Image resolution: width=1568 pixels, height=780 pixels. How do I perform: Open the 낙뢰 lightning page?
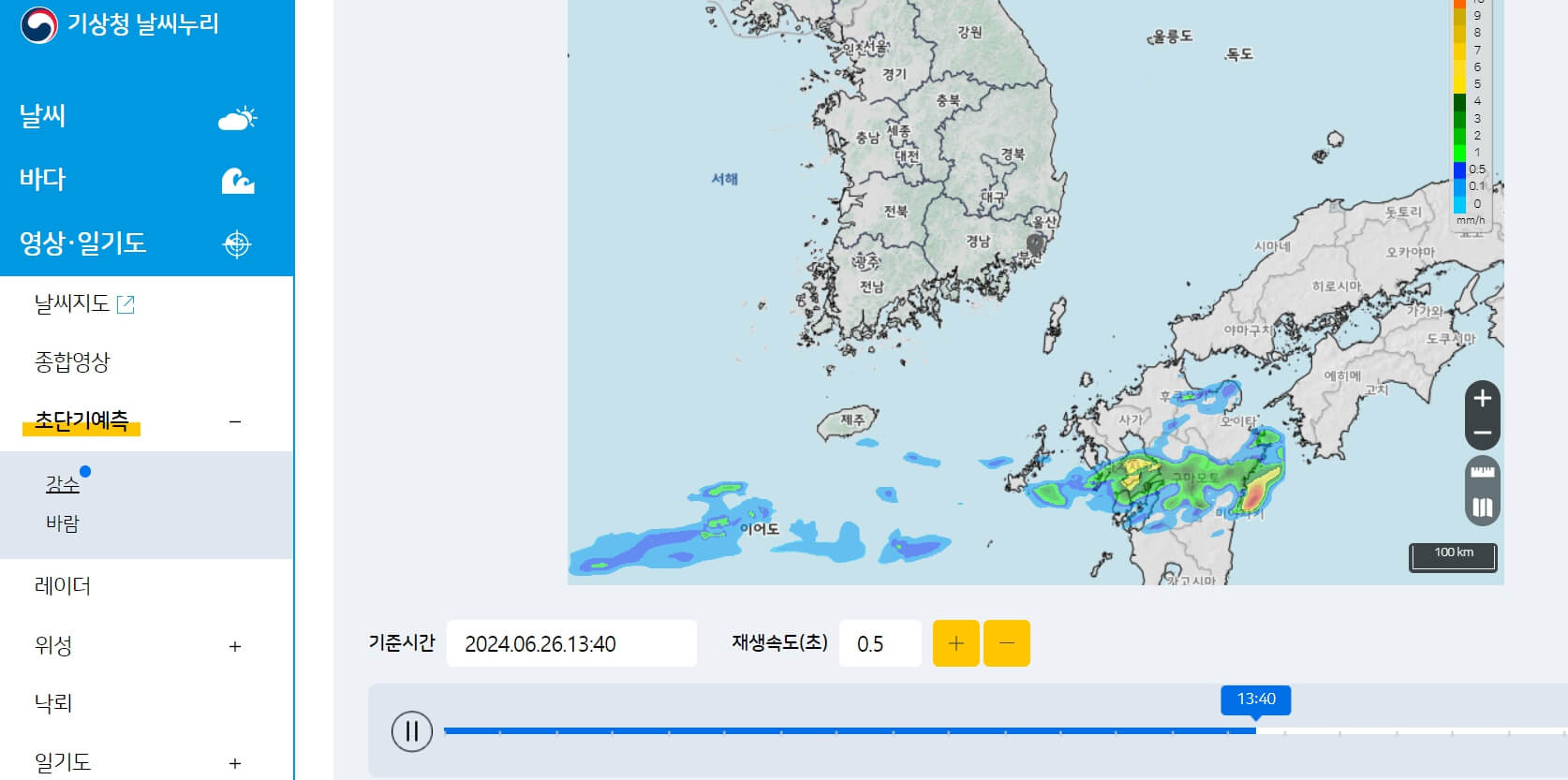[x=53, y=703]
